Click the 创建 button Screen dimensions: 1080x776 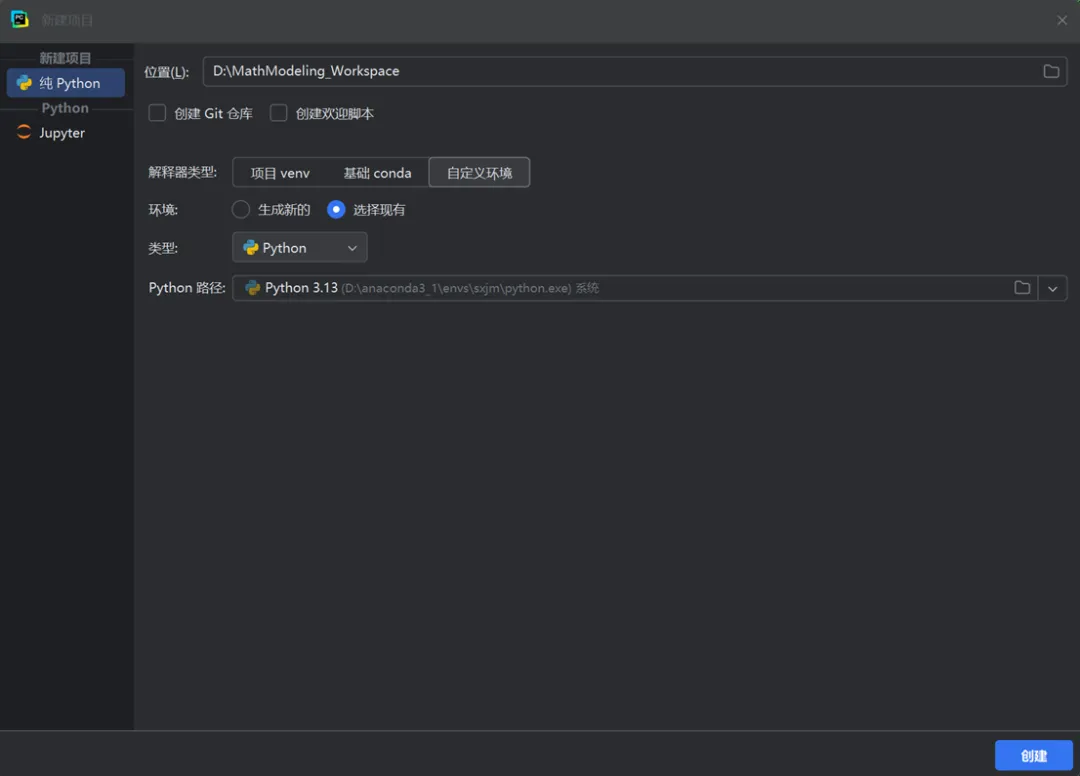[1033, 755]
